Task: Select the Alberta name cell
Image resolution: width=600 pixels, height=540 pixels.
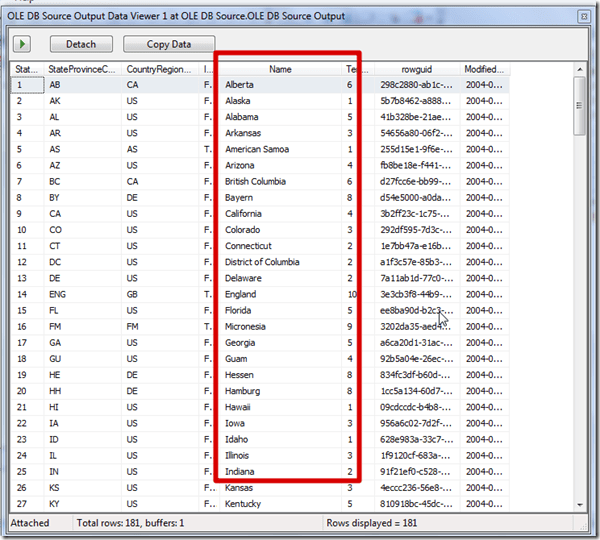Action: click(x=242, y=85)
